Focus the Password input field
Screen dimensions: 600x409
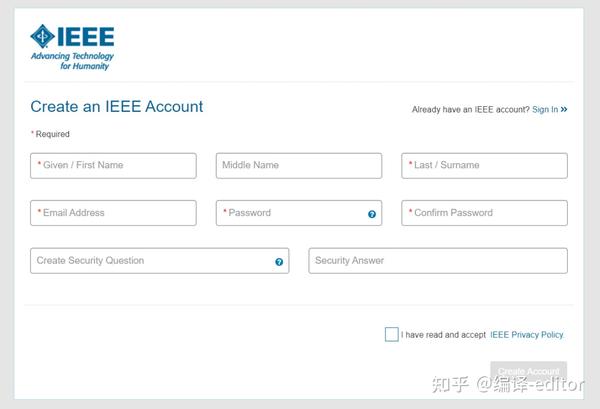[x=299, y=213]
